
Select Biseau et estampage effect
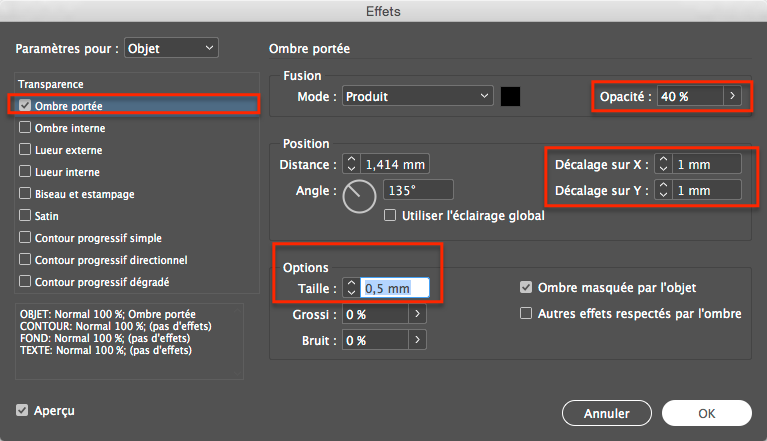(25, 194)
